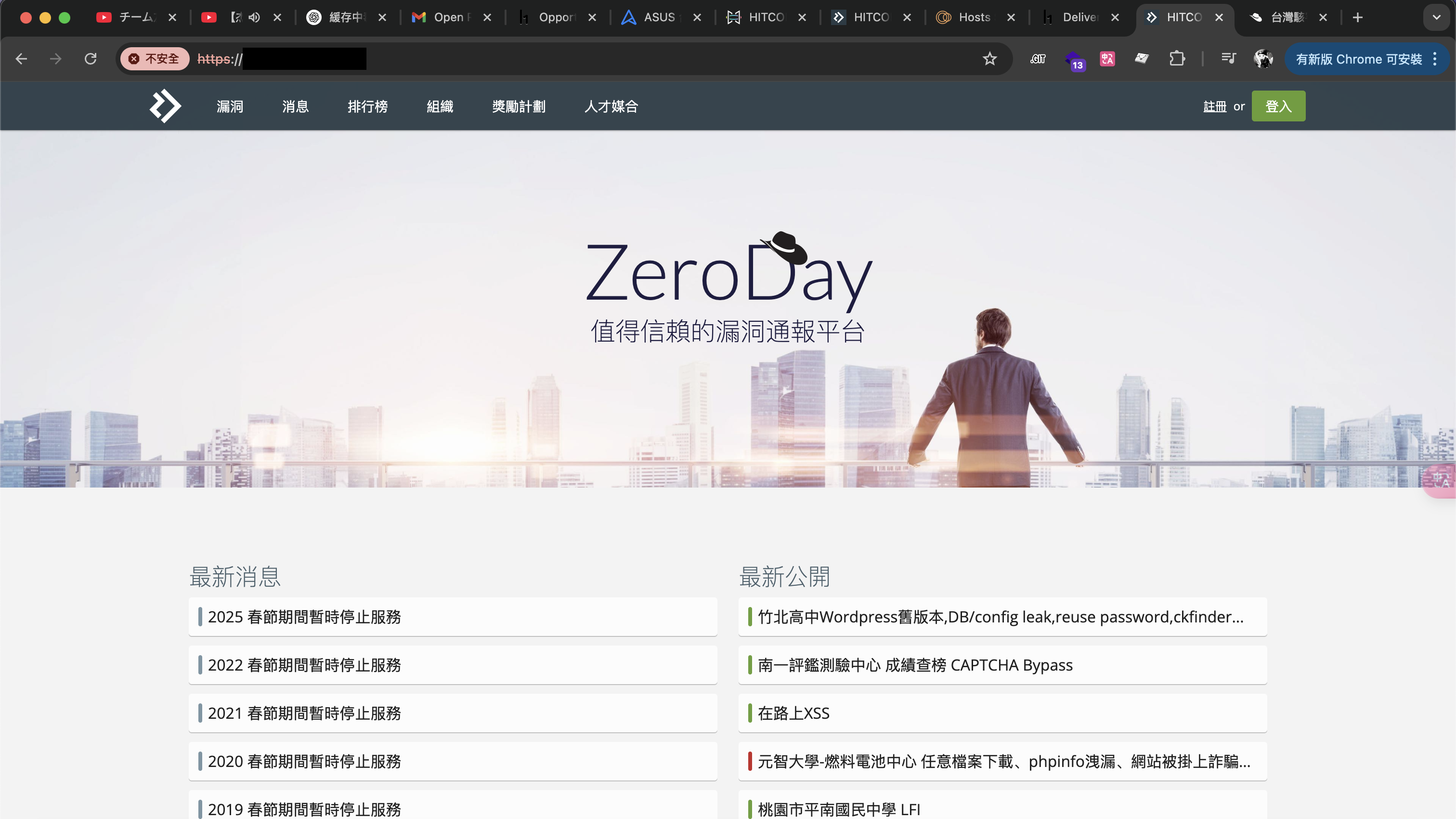The width and height of the screenshot is (1456, 819).
Task: Click the 值得信賴的漏洞通報平台 tagline text
Action: pos(728,331)
